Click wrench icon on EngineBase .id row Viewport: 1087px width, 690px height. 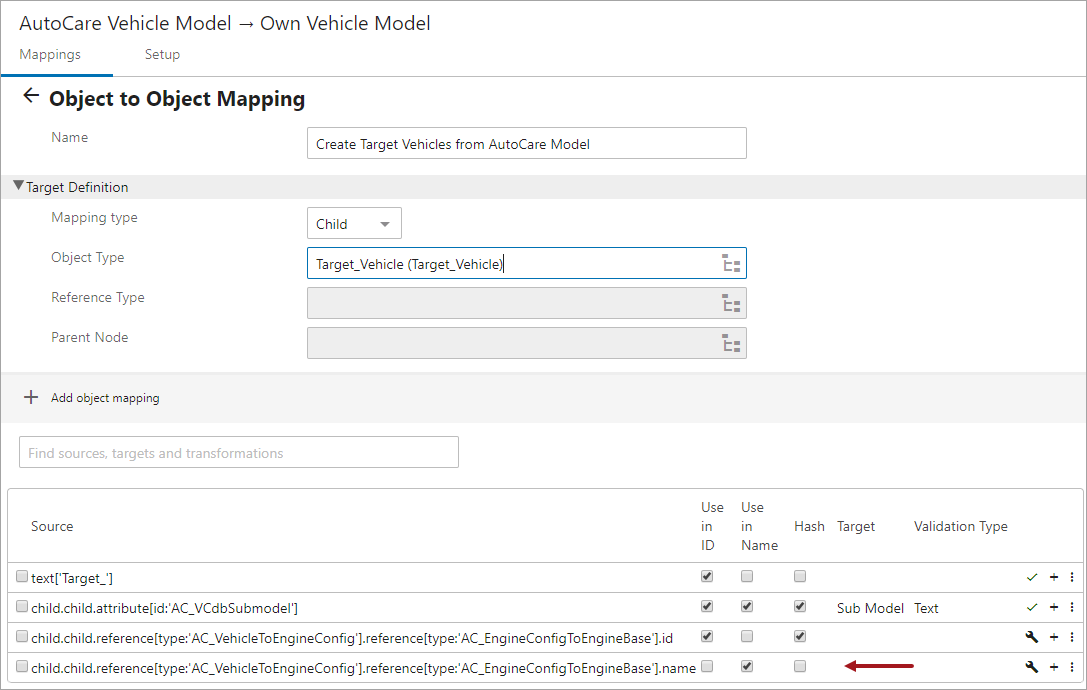[1032, 637]
